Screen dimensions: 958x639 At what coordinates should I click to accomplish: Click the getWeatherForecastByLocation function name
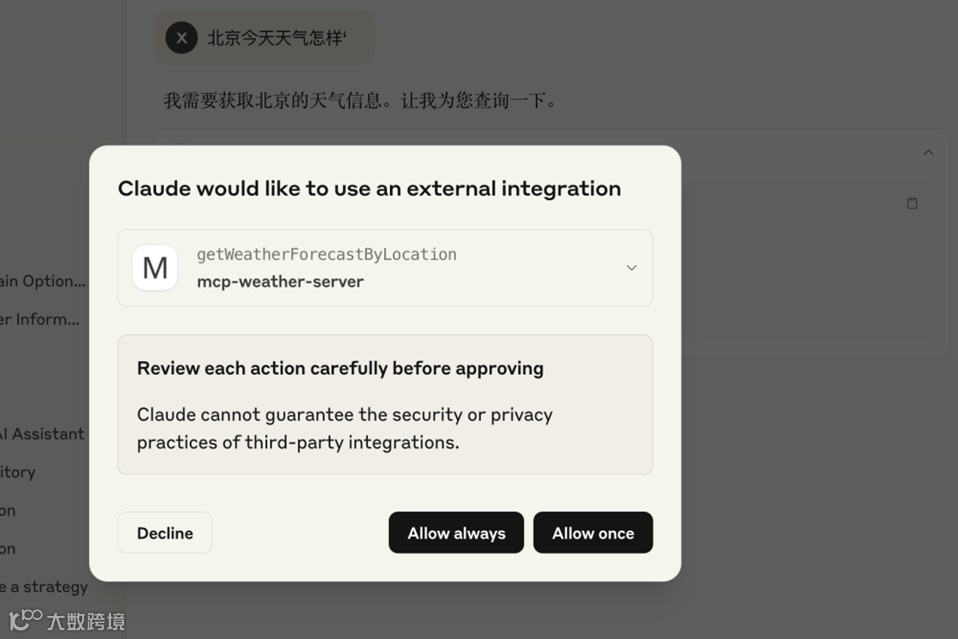pyautogui.click(x=326, y=254)
